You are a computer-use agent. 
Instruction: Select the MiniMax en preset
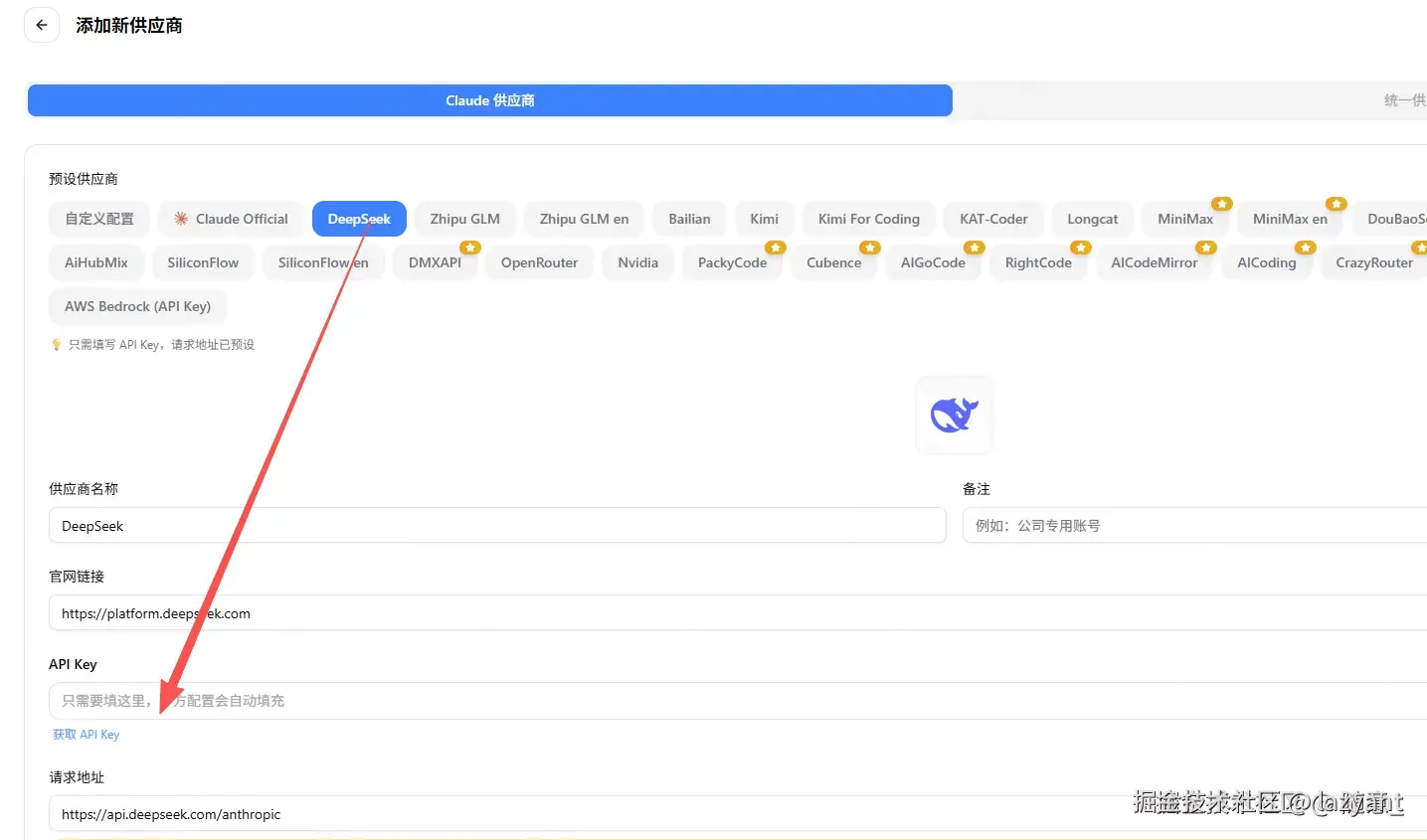click(x=1290, y=219)
